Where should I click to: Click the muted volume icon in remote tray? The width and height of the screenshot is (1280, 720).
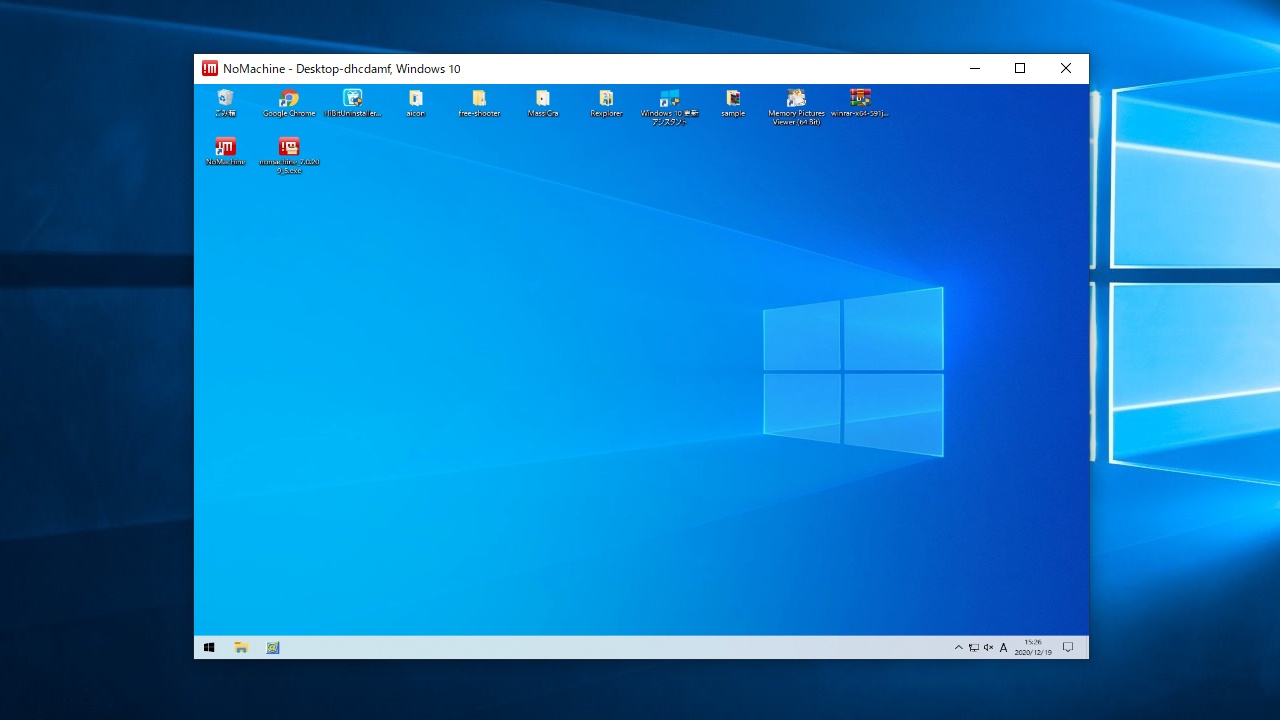click(x=988, y=648)
